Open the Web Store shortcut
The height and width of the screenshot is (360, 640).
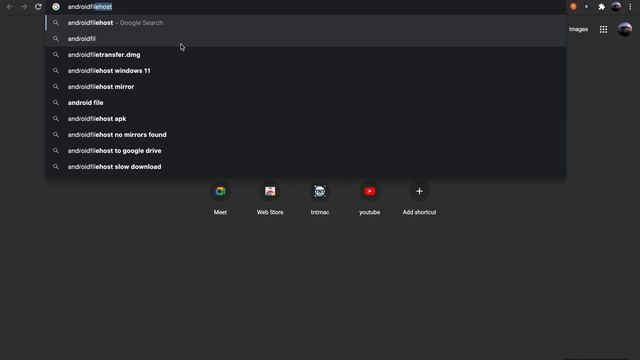(x=270, y=199)
